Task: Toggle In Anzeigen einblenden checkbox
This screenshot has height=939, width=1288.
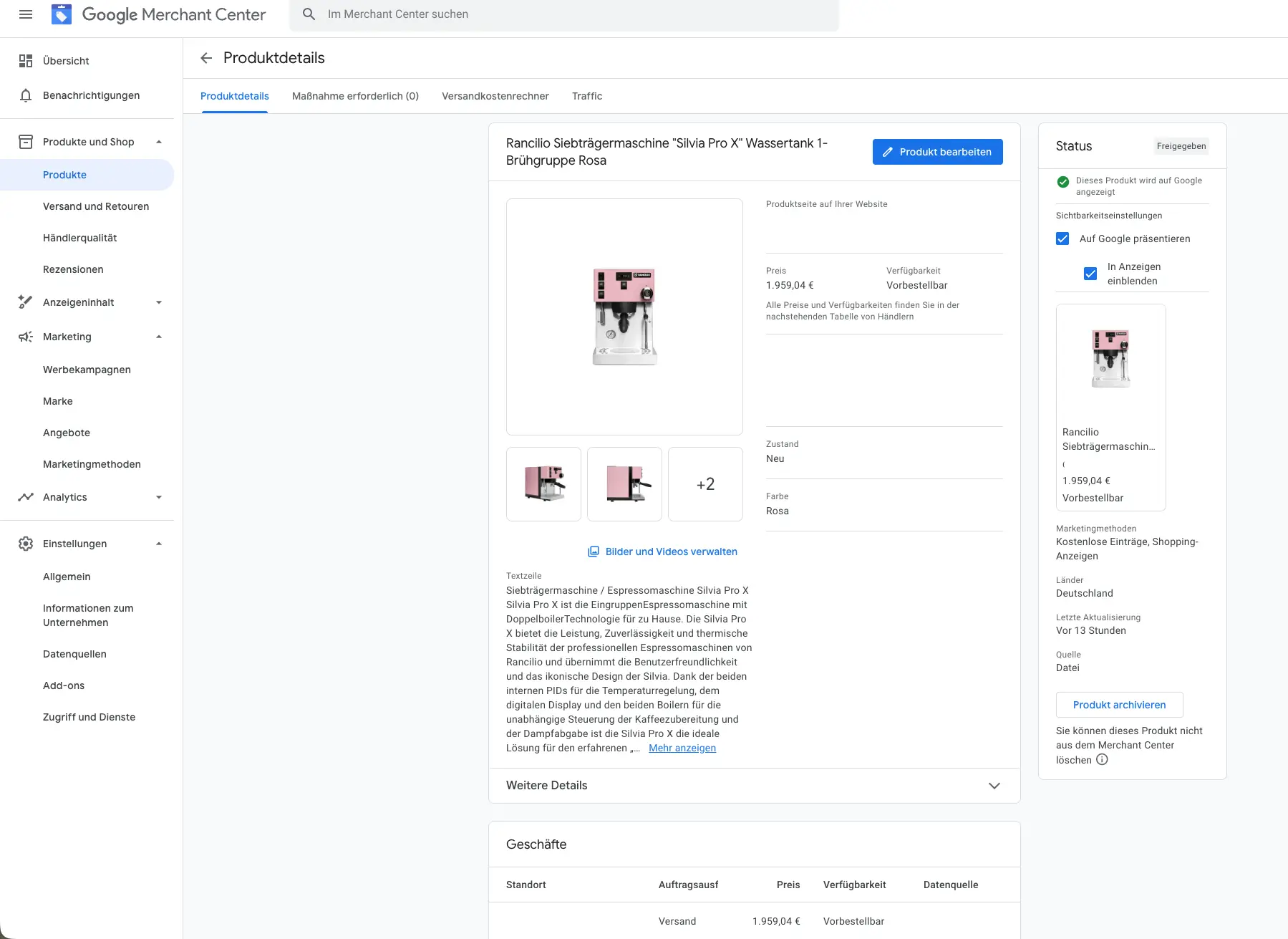Action: point(1090,274)
